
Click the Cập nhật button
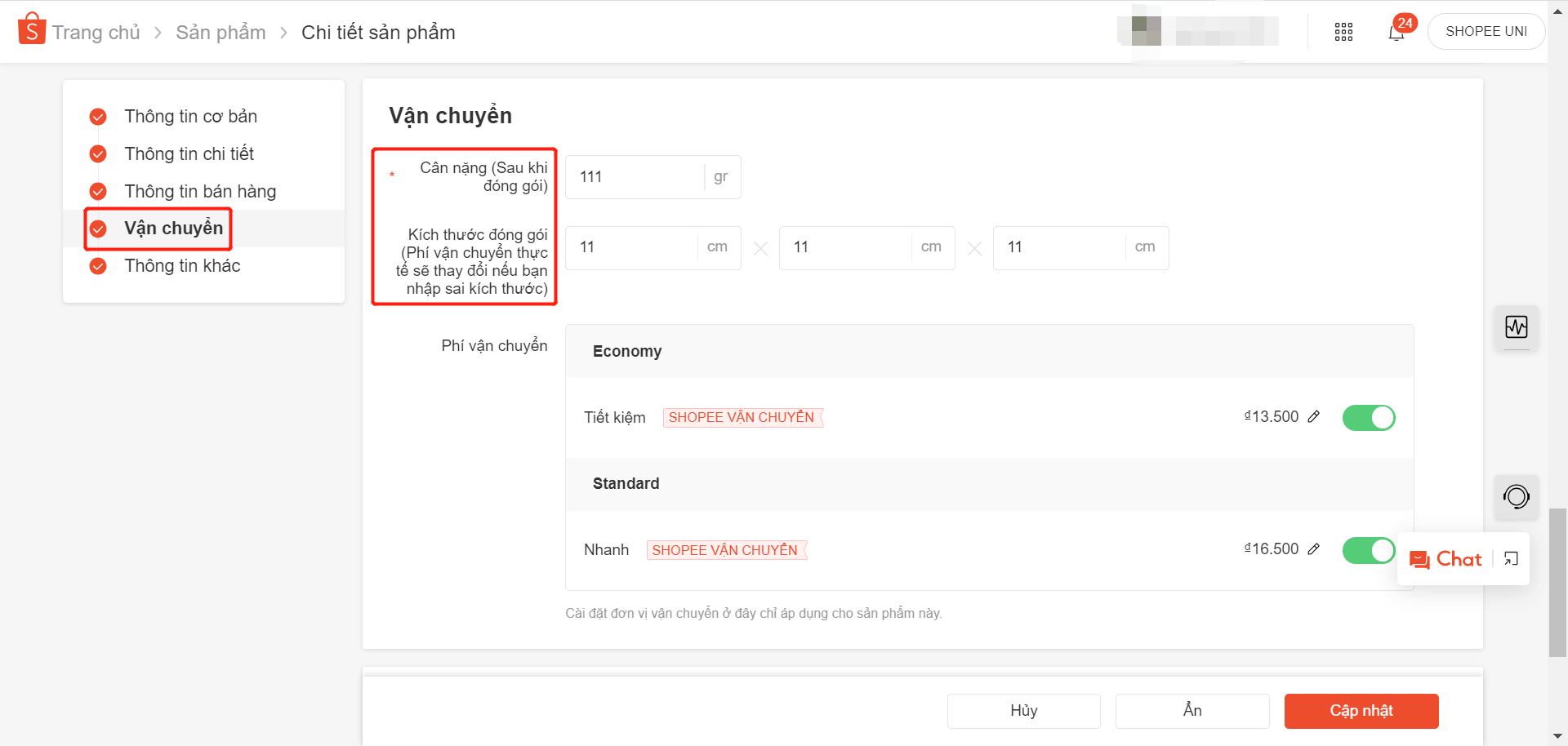[1361, 710]
